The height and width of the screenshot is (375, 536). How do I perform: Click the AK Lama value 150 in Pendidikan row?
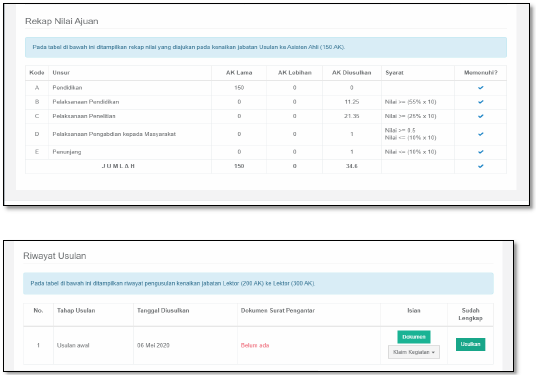tap(239, 88)
